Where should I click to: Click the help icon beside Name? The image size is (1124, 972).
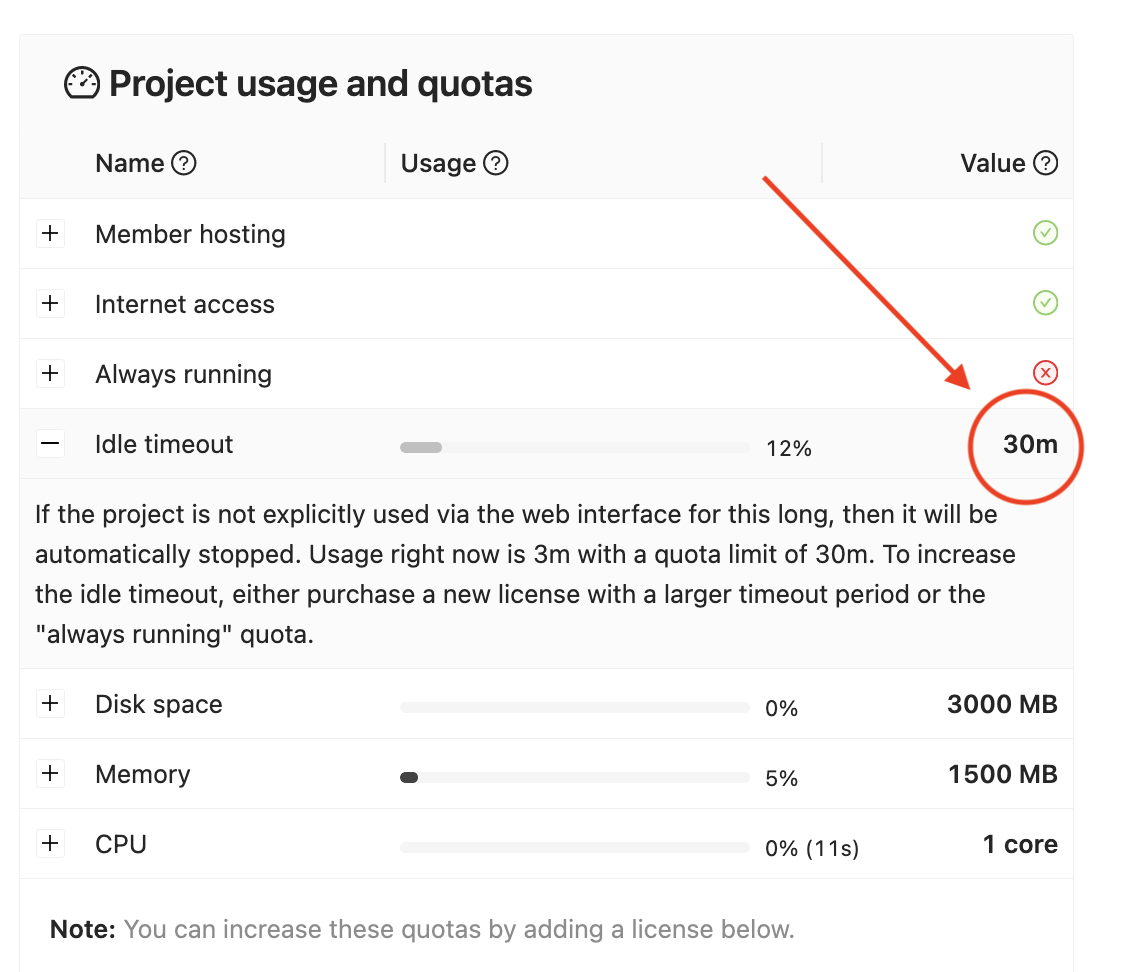point(184,163)
